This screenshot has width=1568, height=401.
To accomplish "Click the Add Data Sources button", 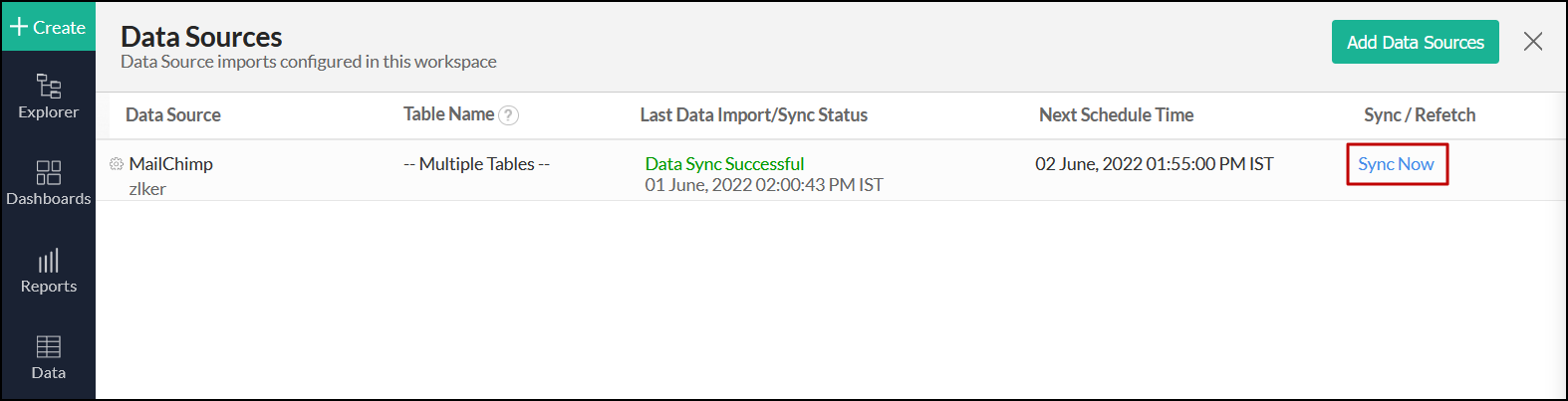I will point(1415,42).
